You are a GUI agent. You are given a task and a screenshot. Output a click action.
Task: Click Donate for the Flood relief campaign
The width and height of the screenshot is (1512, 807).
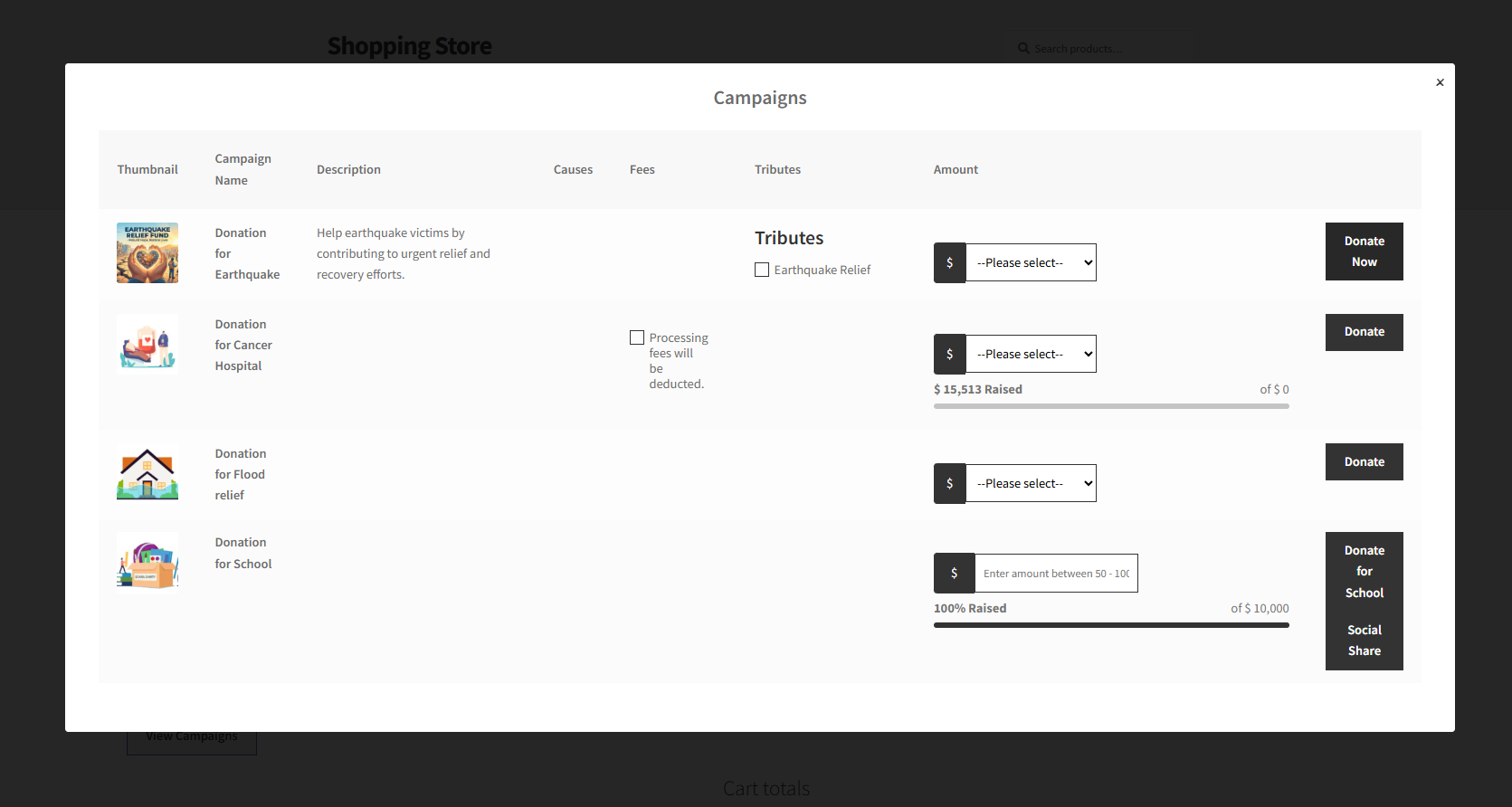click(1364, 461)
